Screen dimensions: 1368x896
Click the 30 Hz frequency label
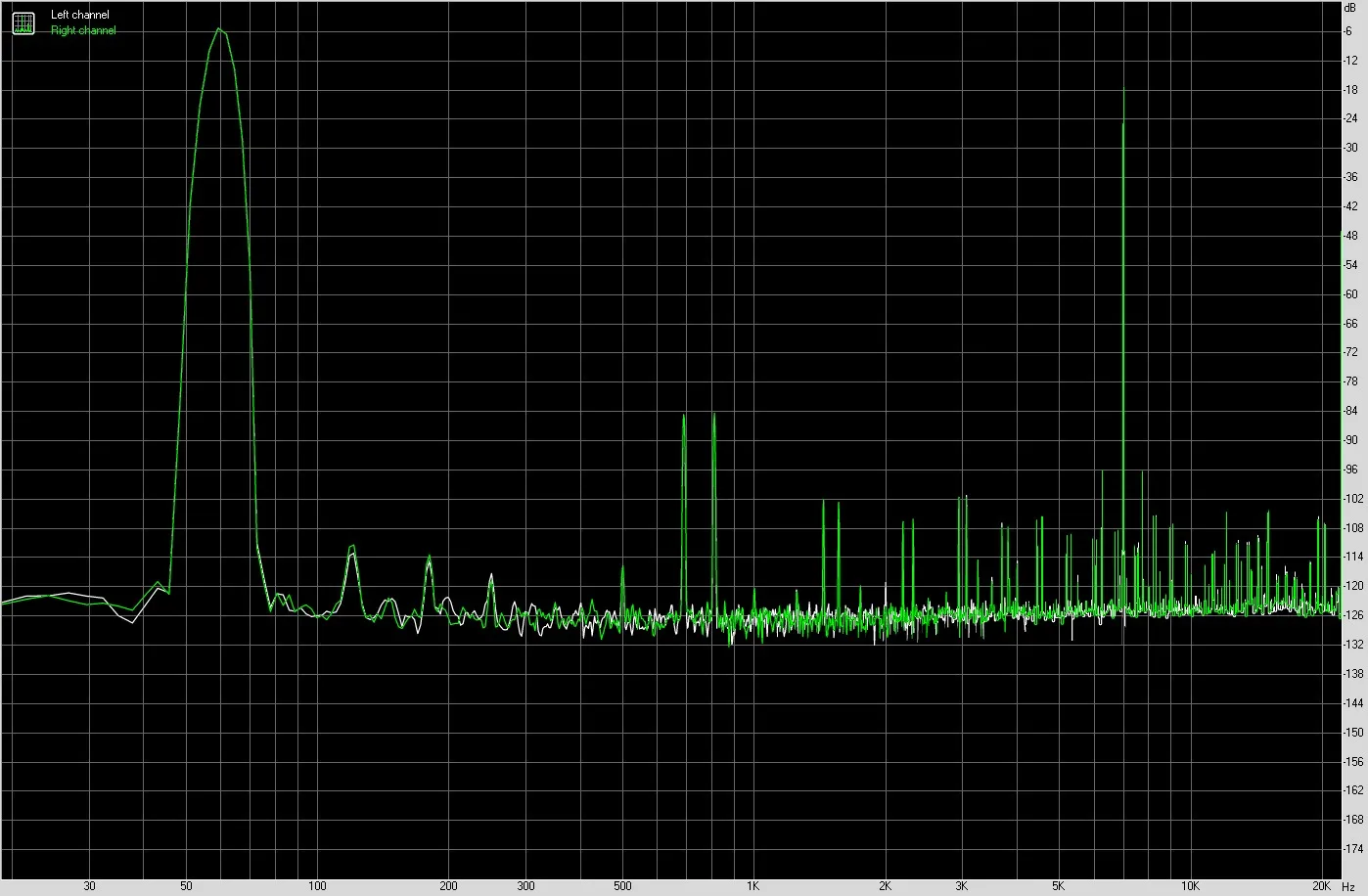(90, 886)
